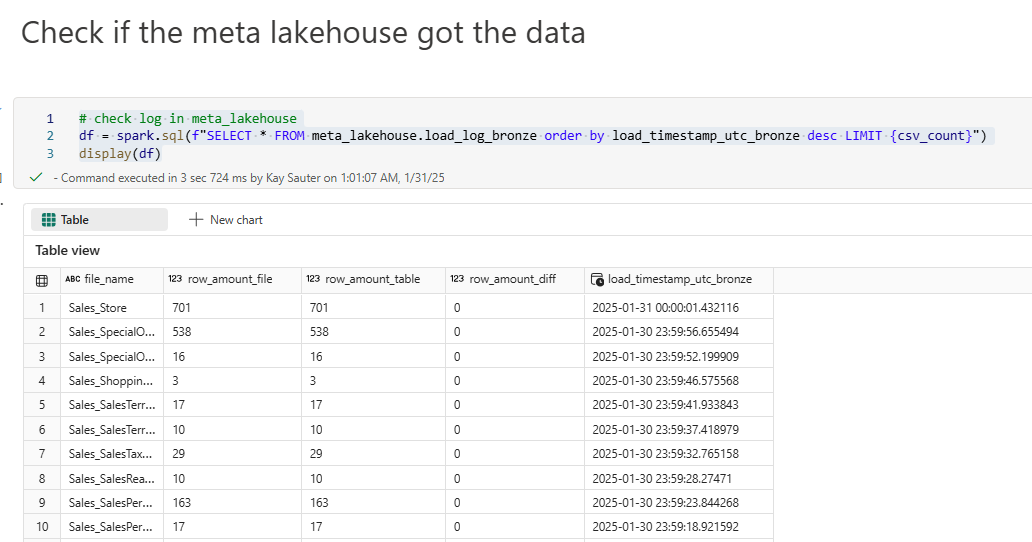The width and height of the screenshot is (1032, 542).
Task: Click the datetime icon beside load_timestamp_utc_bronze
Action: click(597, 280)
